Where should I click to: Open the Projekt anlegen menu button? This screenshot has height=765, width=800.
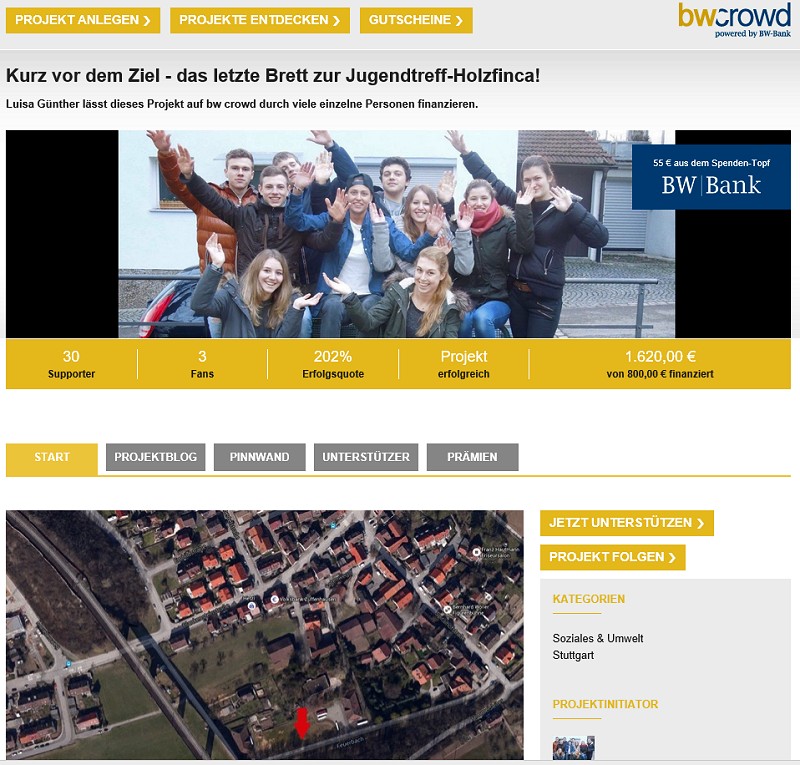(x=83, y=20)
